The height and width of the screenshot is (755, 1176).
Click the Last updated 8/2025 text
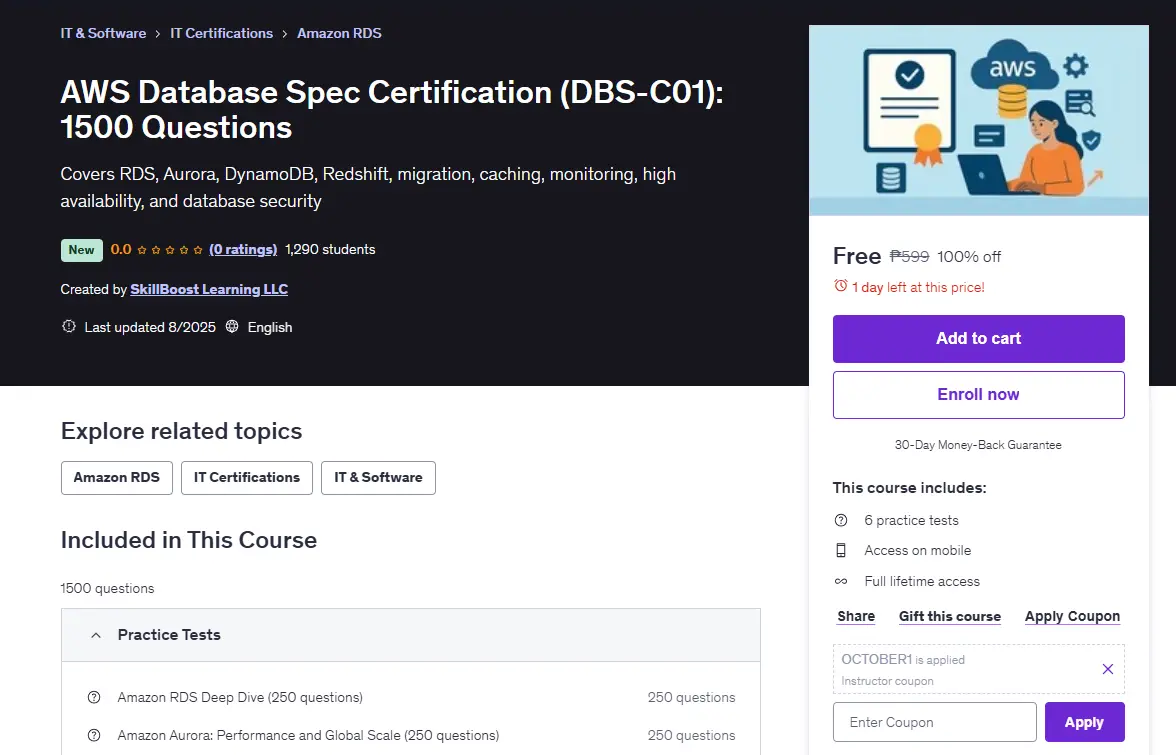click(150, 327)
